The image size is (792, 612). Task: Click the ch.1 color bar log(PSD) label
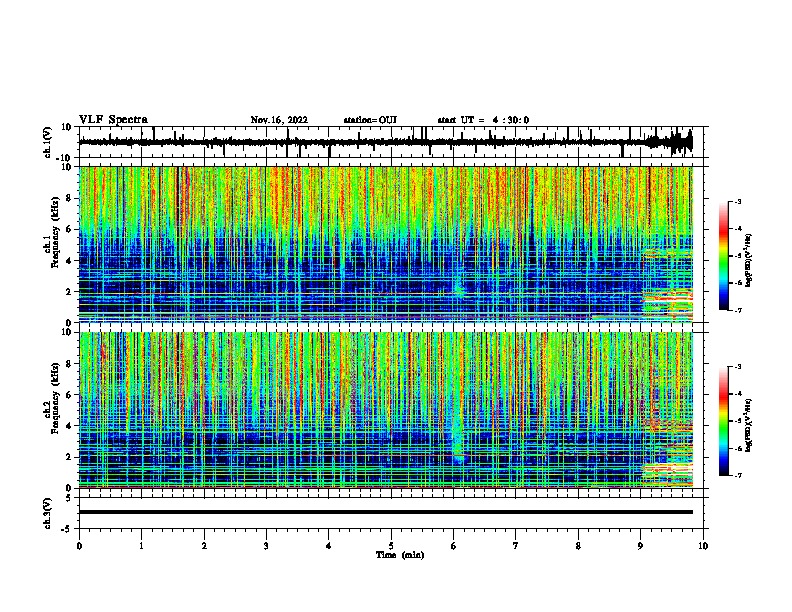click(x=749, y=260)
